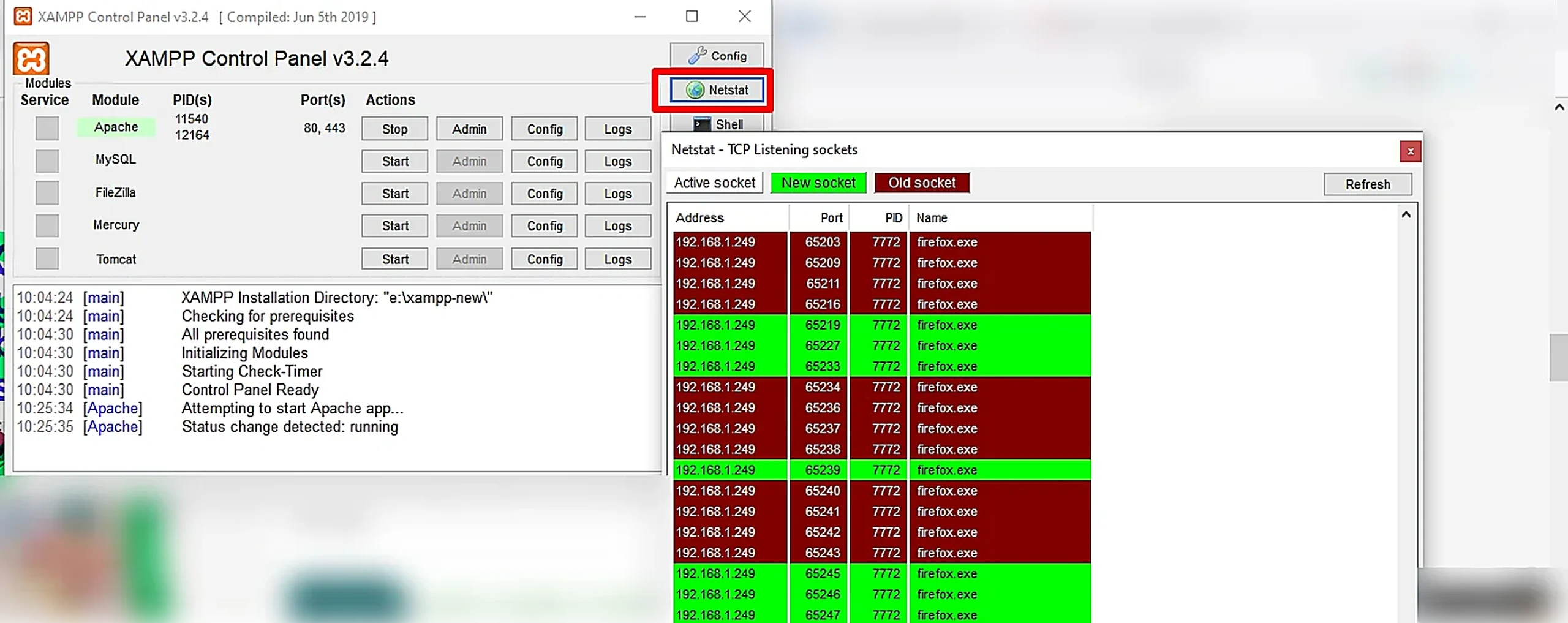Open the FileZilla Config menu
Screen dimensions: 1568x623
(545, 194)
